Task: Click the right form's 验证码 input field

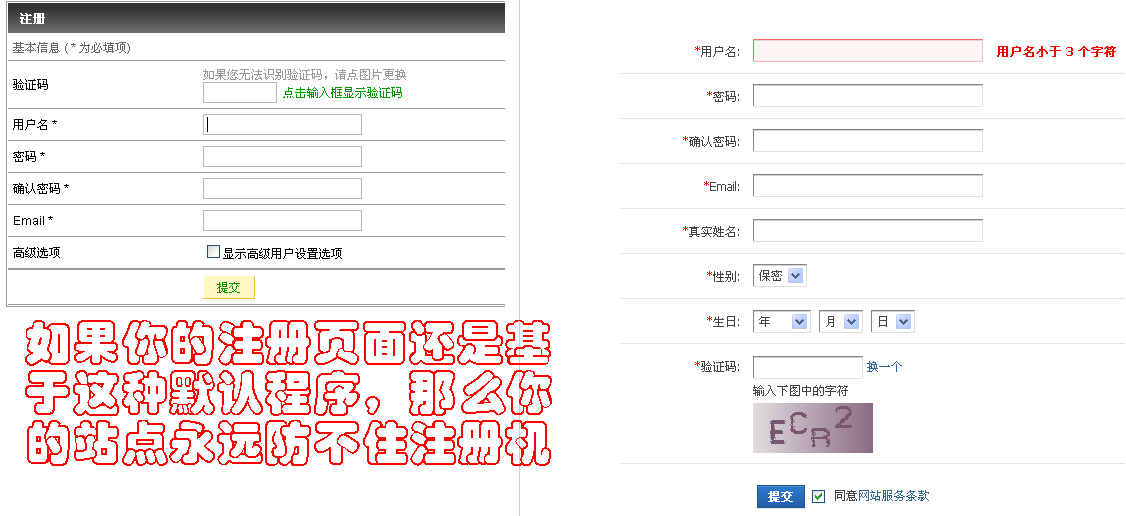Action: coord(808,367)
